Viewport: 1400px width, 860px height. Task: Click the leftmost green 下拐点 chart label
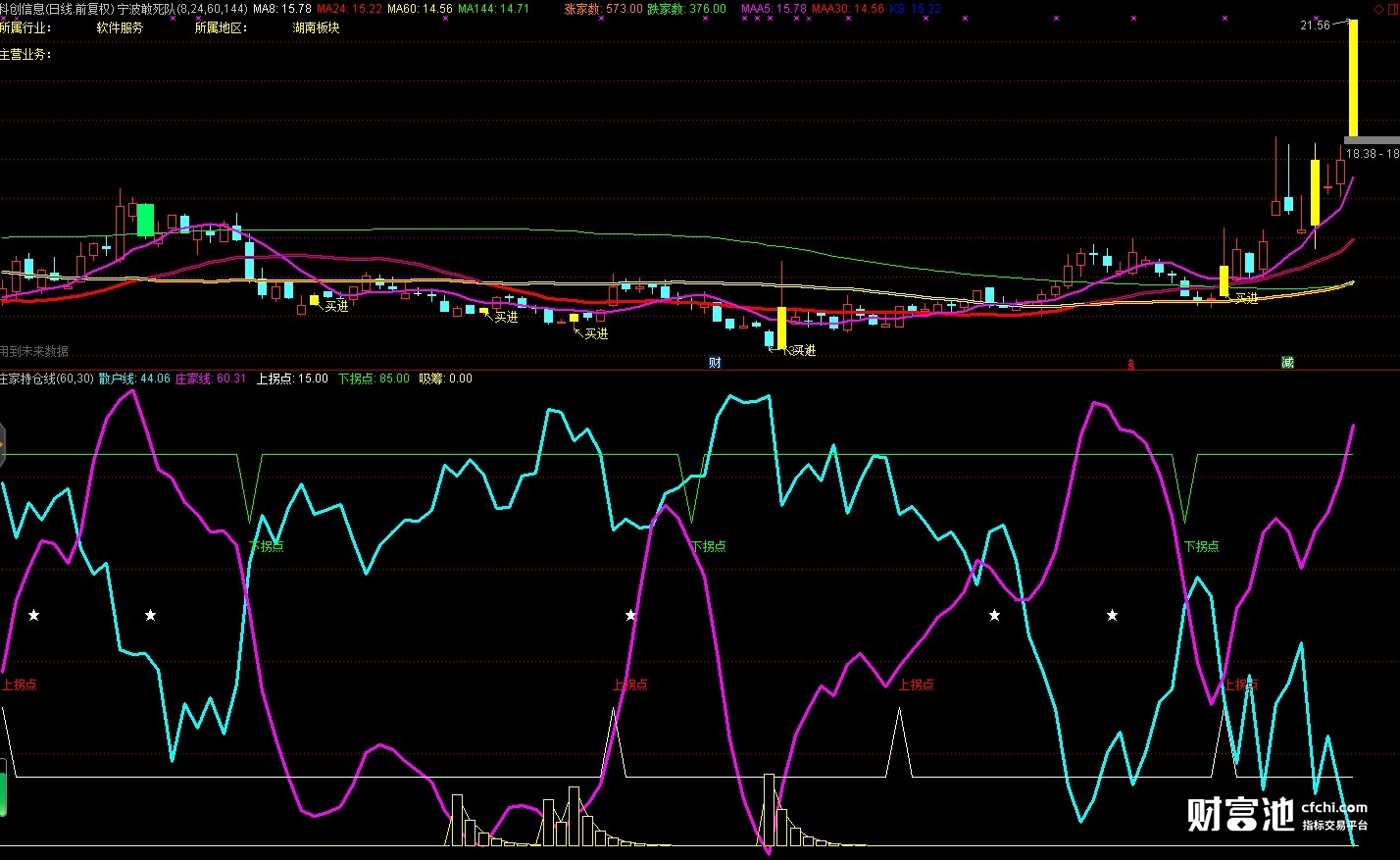[266, 546]
